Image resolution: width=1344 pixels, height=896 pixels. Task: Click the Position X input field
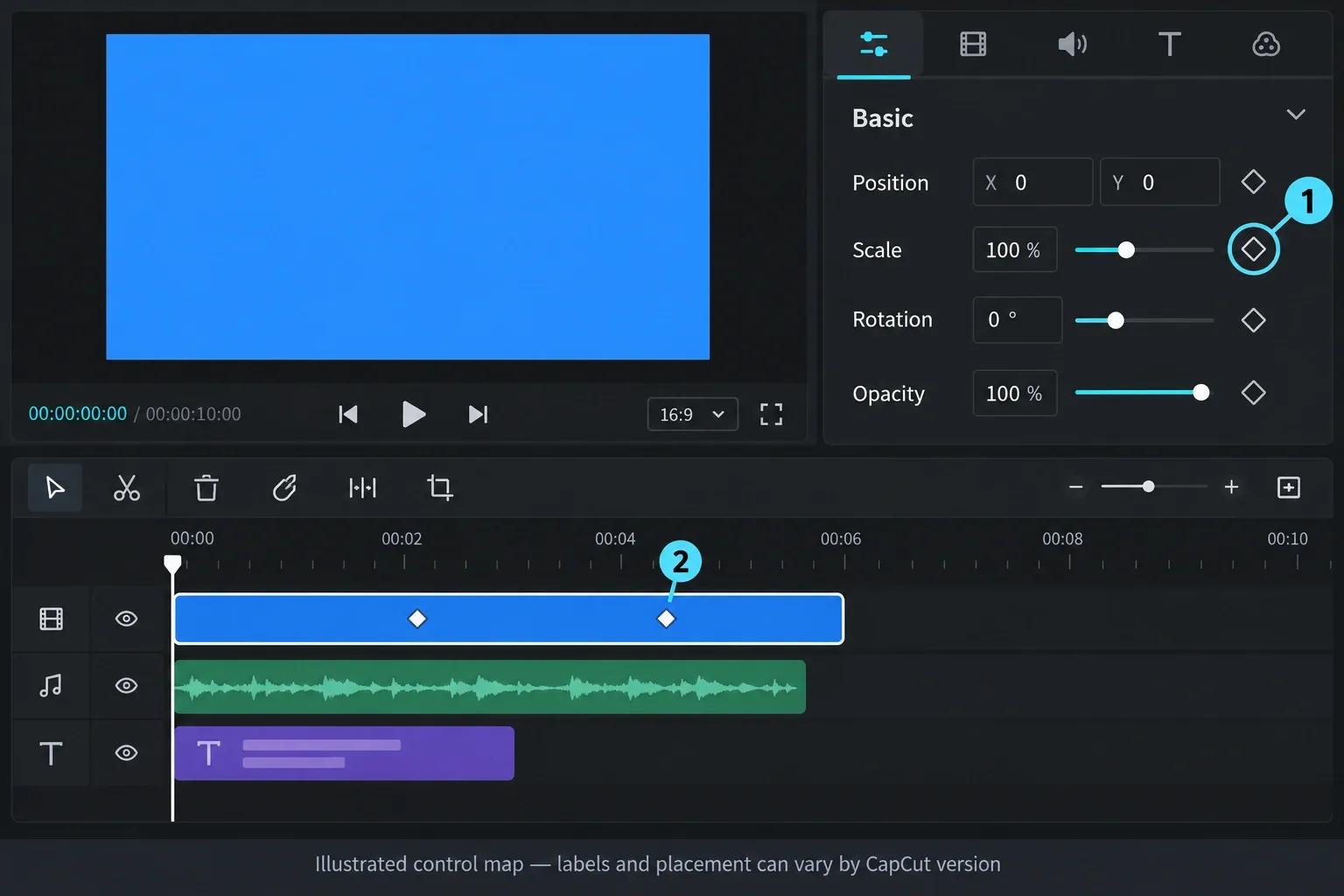1032,182
